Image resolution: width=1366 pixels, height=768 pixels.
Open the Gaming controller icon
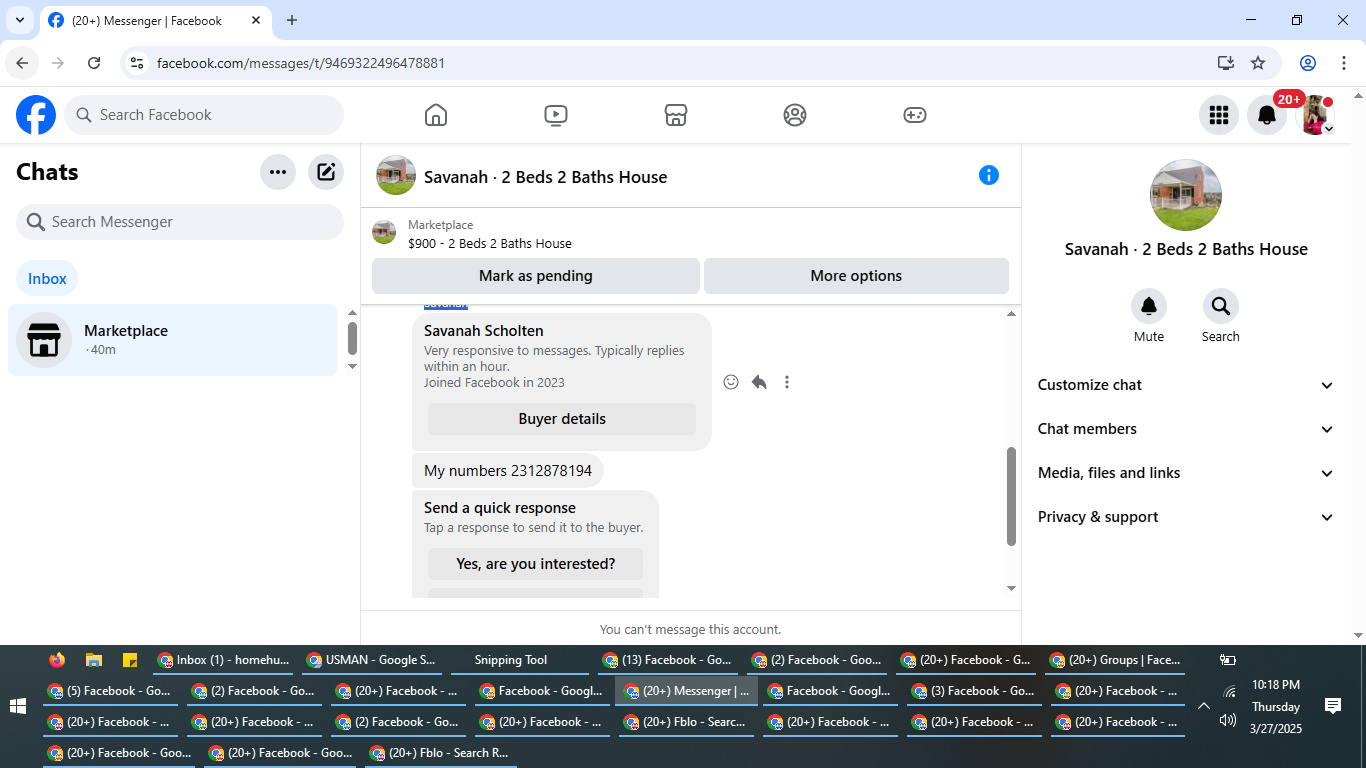pos(915,115)
